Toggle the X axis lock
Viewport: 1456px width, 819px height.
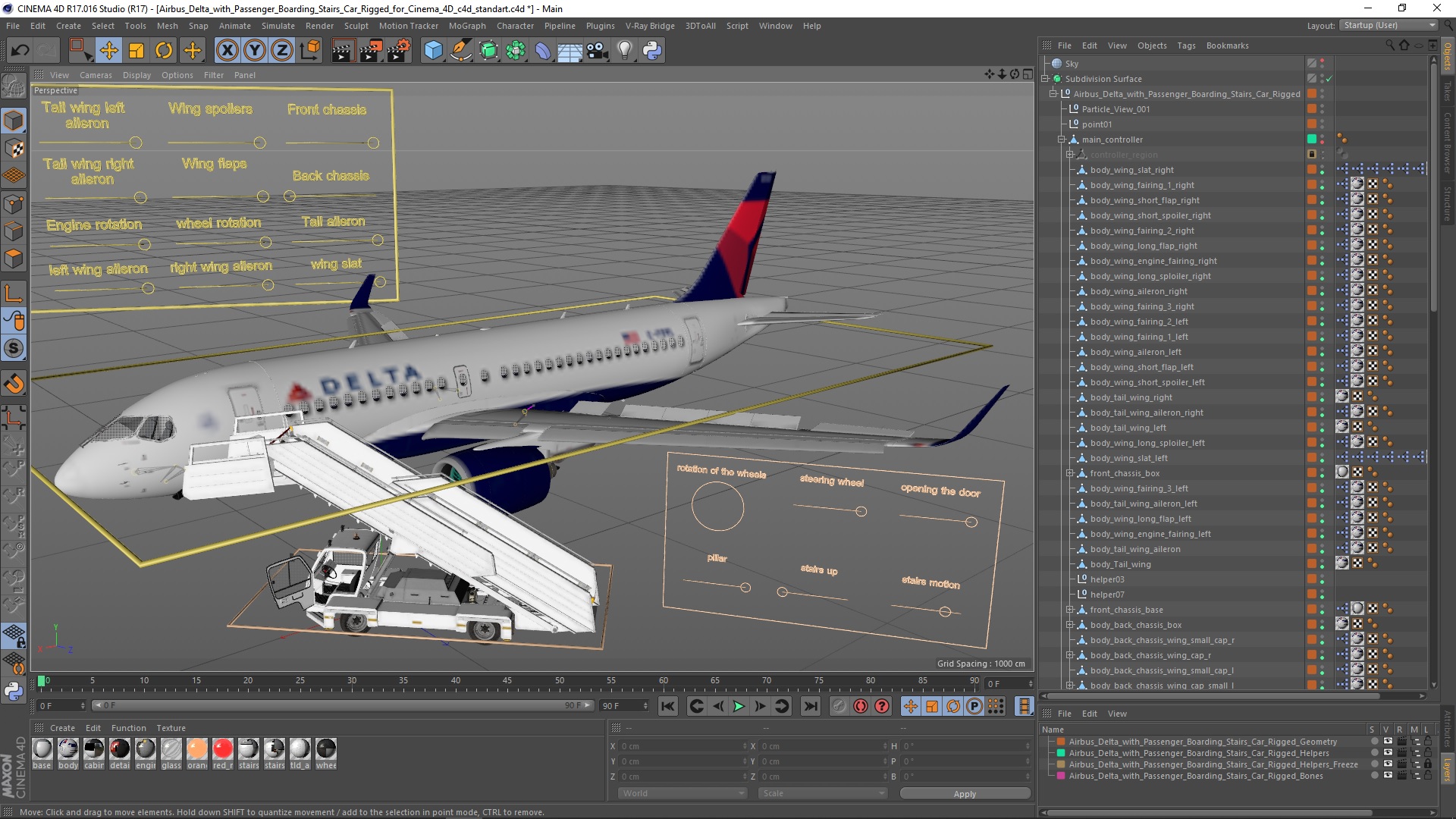(x=227, y=51)
